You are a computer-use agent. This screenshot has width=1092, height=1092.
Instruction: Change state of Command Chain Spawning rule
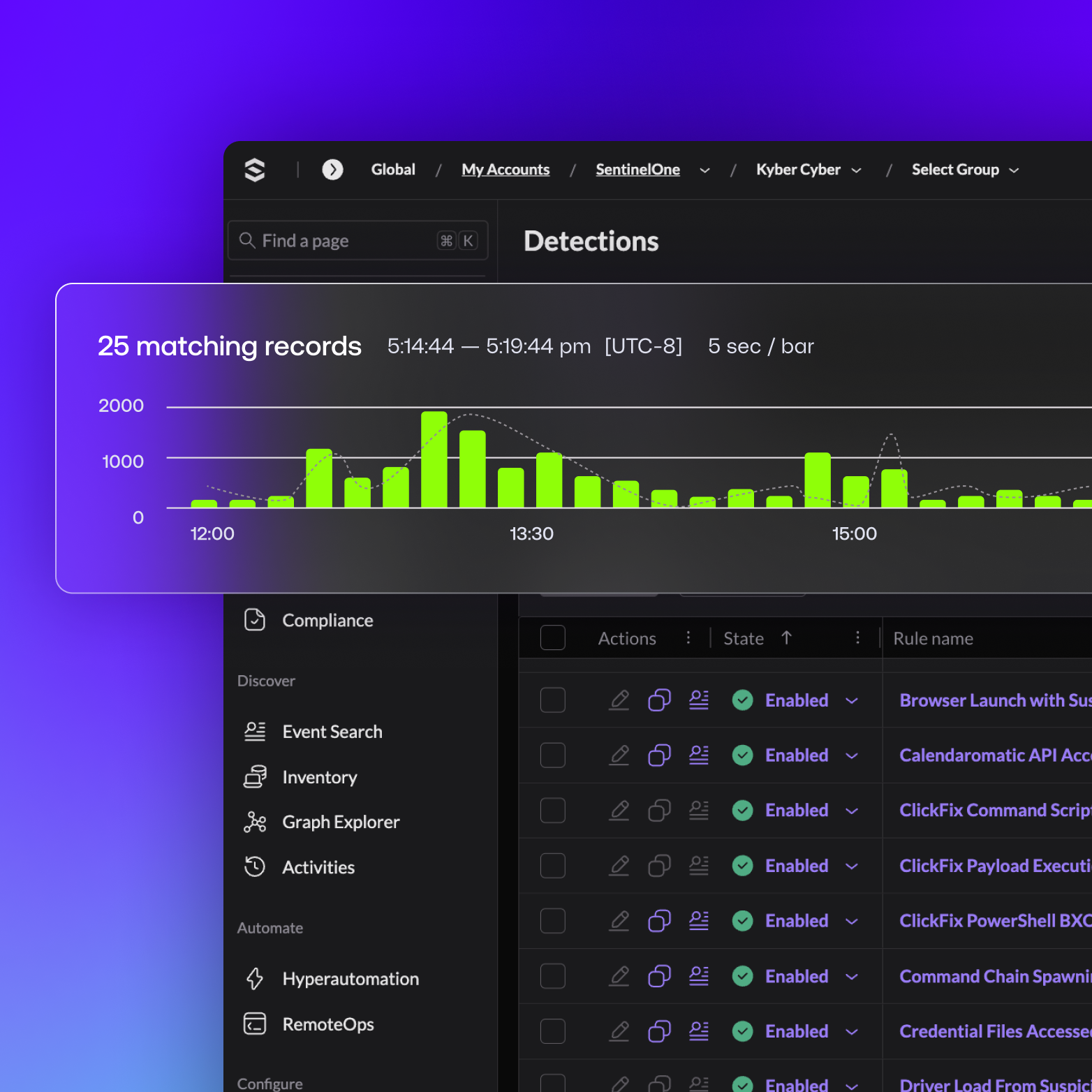852,977
